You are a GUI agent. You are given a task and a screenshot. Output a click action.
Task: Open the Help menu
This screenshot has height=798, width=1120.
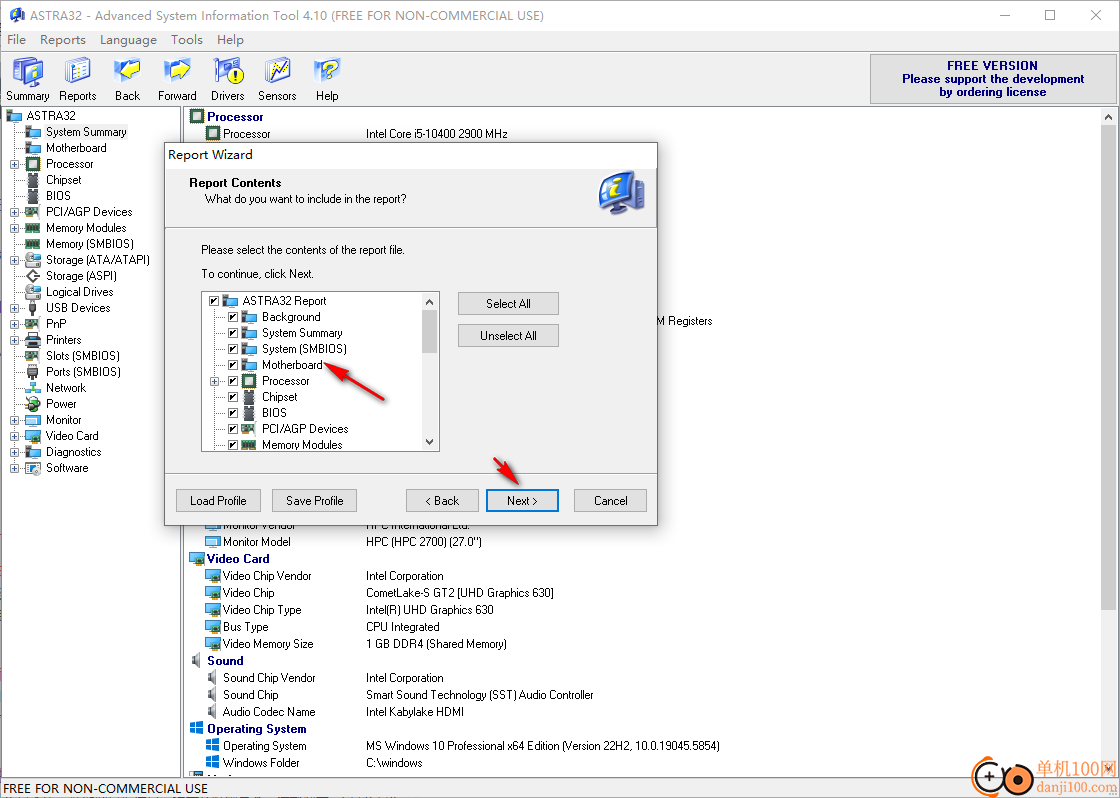pos(230,40)
